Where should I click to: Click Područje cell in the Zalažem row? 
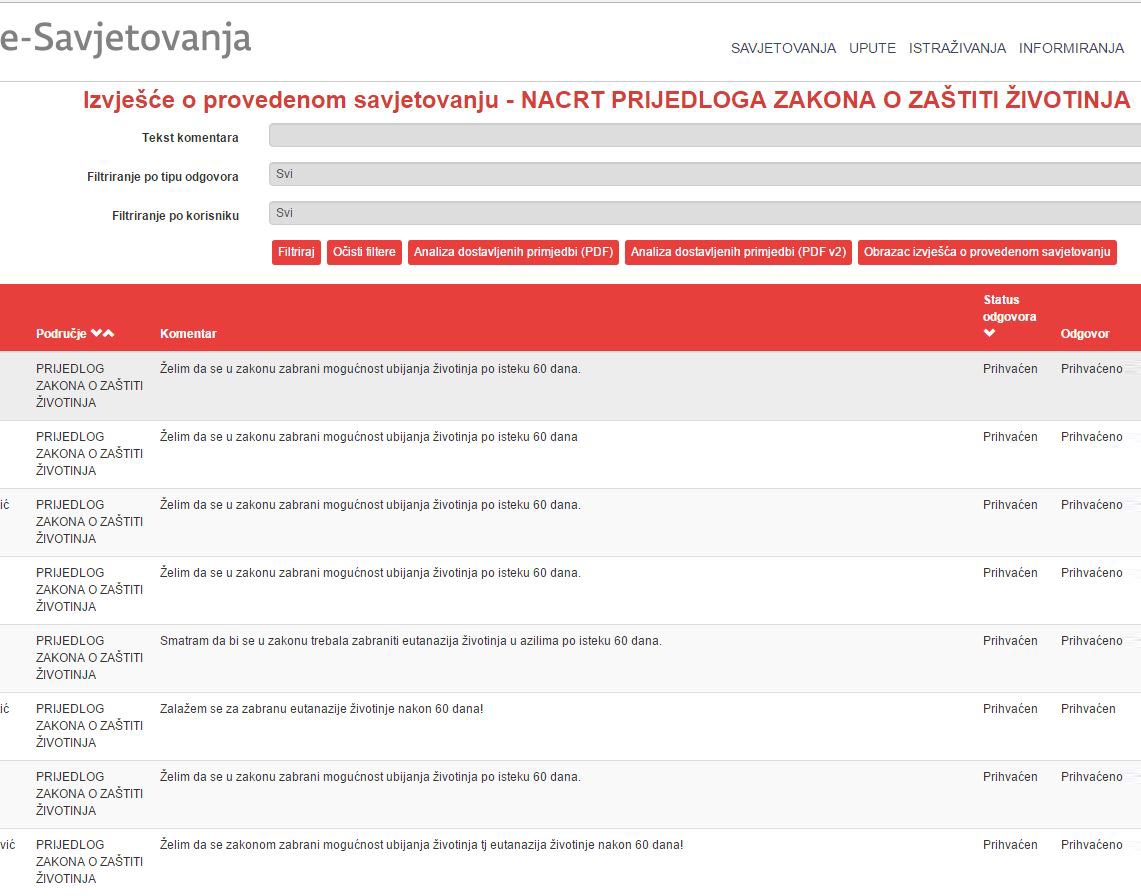pyautogui.click(x=90, y=726)
